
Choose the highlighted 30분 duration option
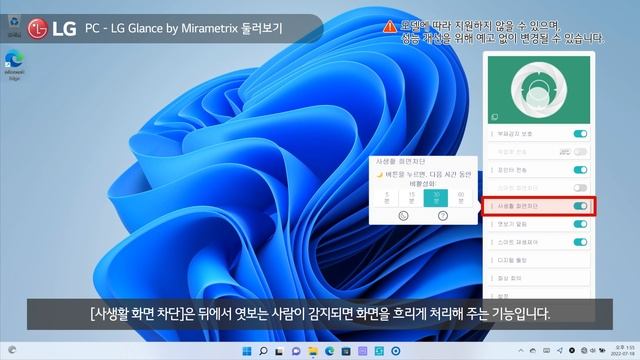point(436,198)
